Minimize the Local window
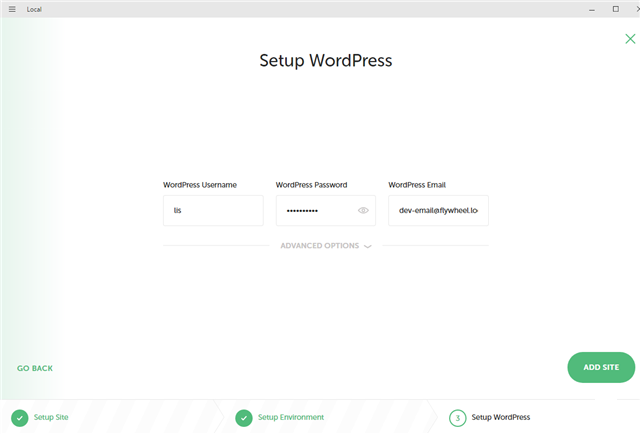The height and width of the screenshot is (434, 640). coord(592,9)
